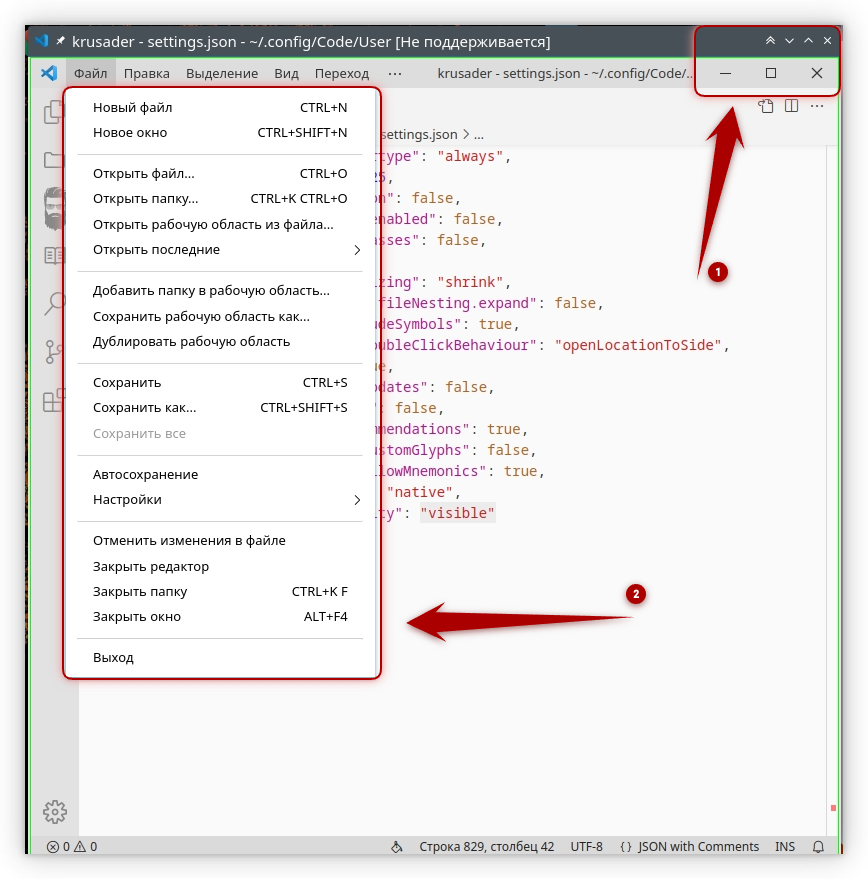Open the Manage gear icon at bottom left
Image resolution: width=868 pixels, height=879 pixels.
point(55,812)
